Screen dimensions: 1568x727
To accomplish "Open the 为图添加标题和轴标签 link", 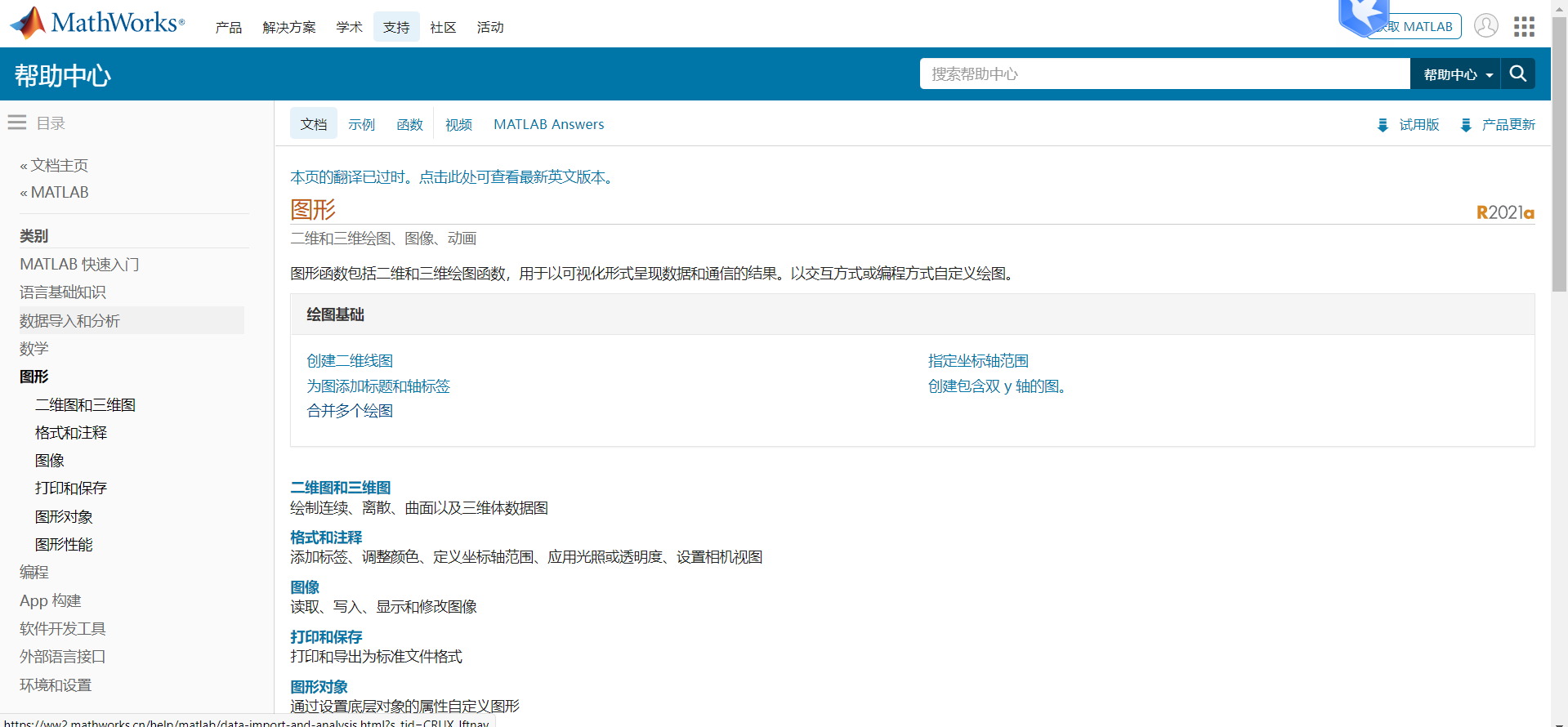I will click(x=378, y=386).
